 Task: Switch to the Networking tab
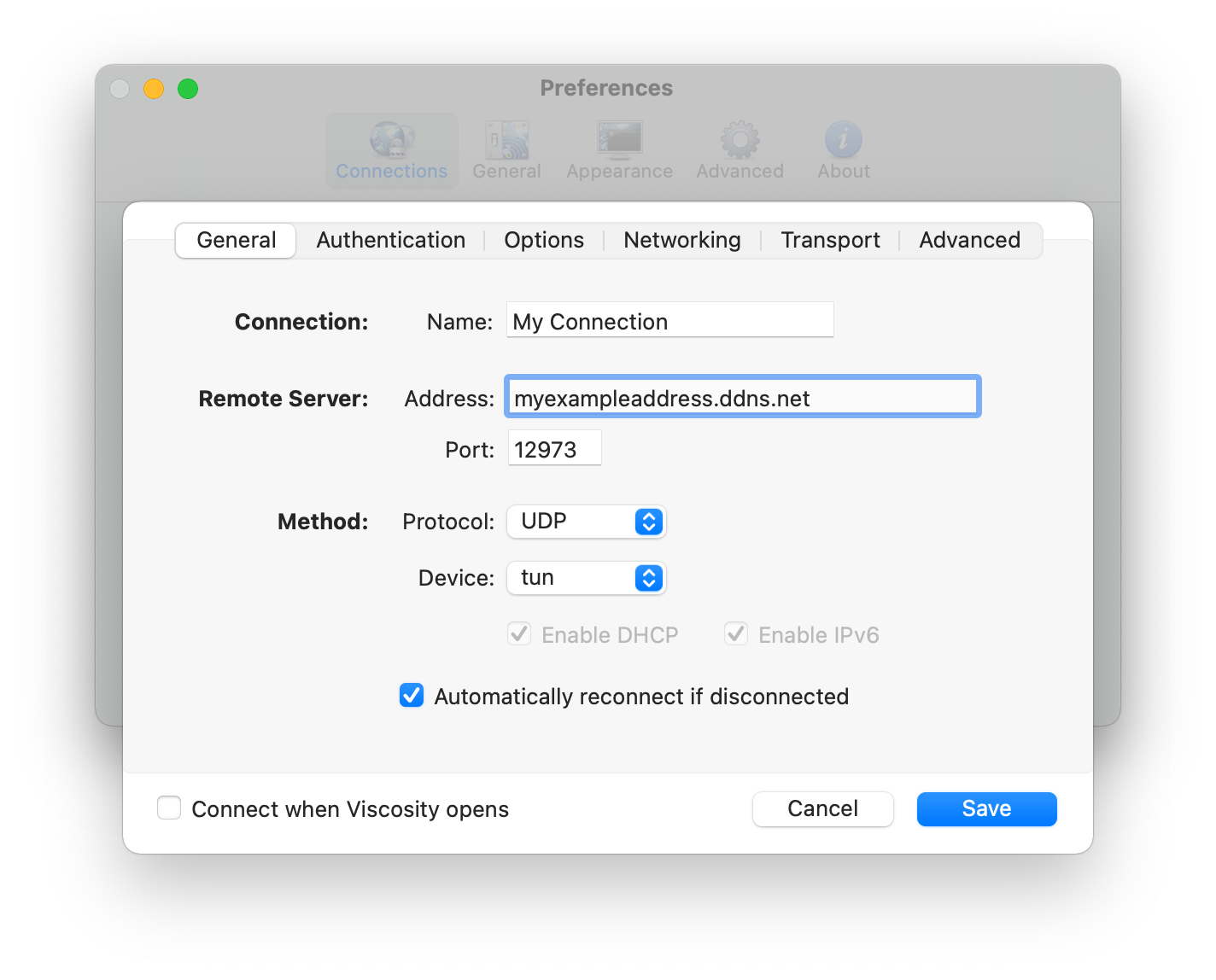point(681,241)
